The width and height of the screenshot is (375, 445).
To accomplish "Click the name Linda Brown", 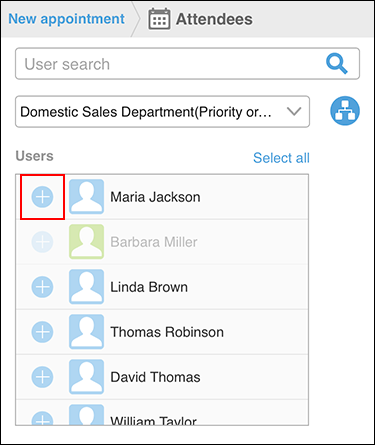I will (x=149, y=287).
